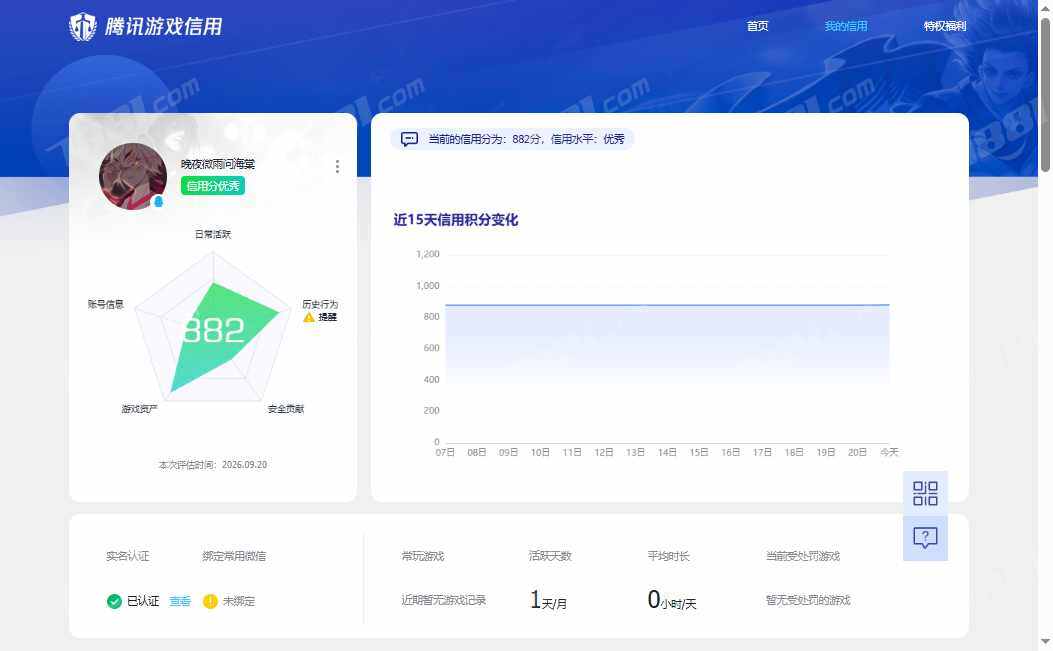Click the 今天 label on chart axis

[890, 452]
